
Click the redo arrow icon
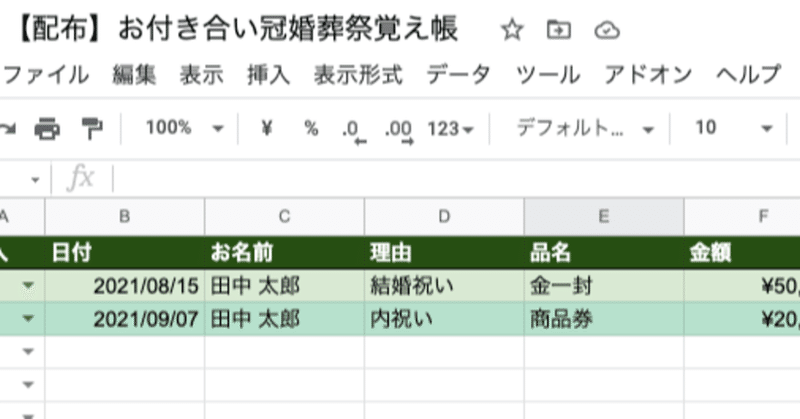7,128
